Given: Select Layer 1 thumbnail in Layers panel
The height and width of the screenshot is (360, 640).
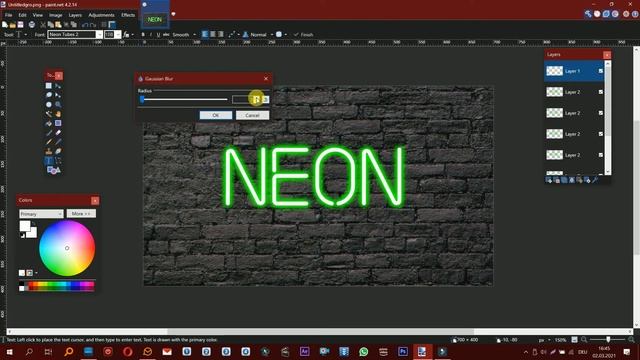Looking at the screenshot, I should (554, 71).
